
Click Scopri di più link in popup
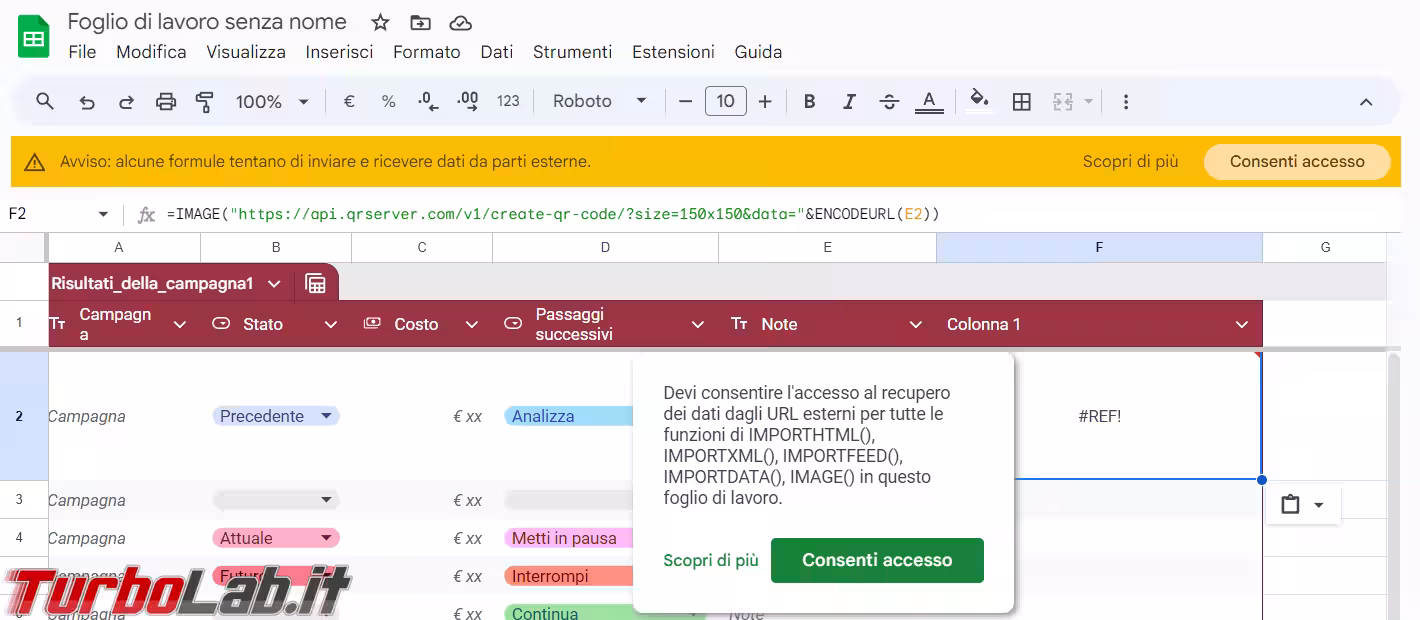[710, 560]
